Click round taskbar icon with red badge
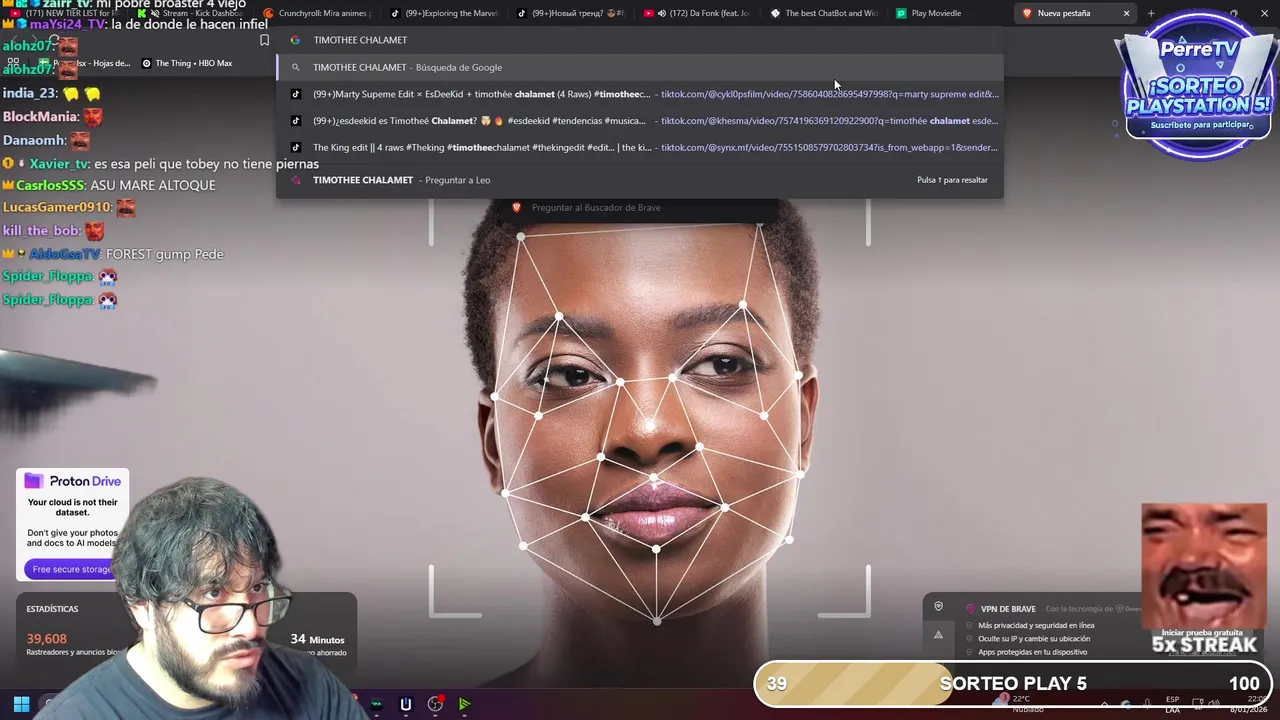This screenshot has width=1280, height=720. (x=435, y=704)
